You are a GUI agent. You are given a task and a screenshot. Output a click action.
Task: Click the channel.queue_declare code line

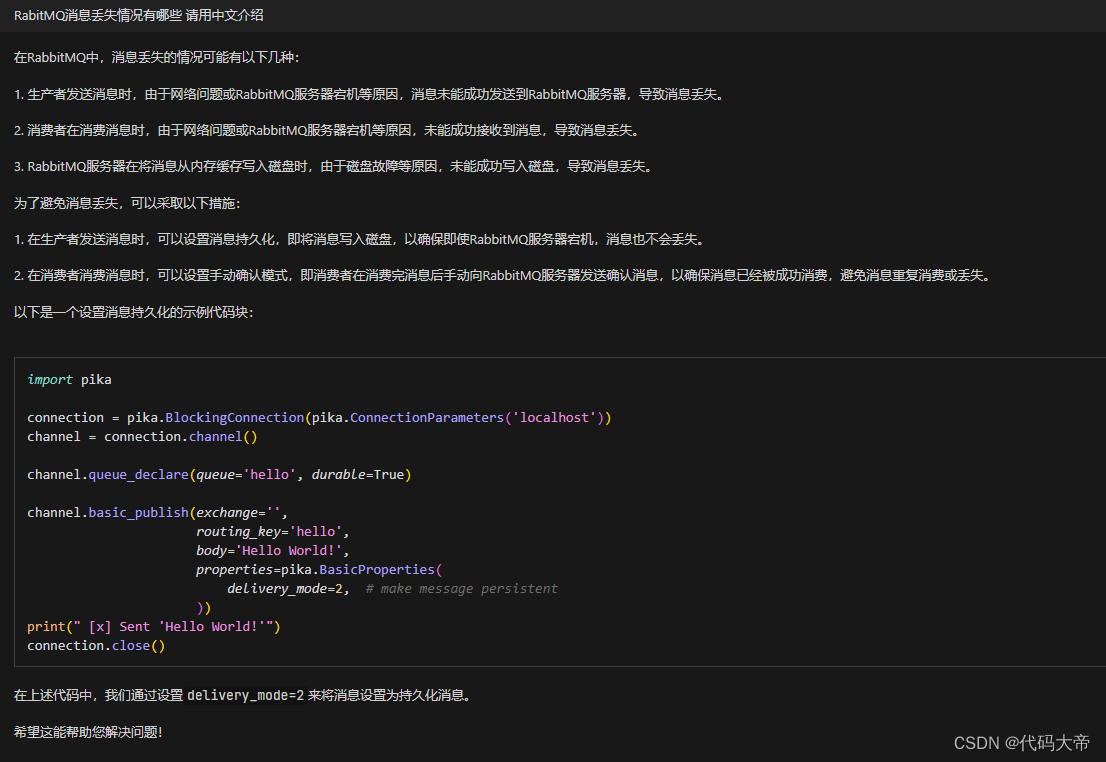(219, 475)
